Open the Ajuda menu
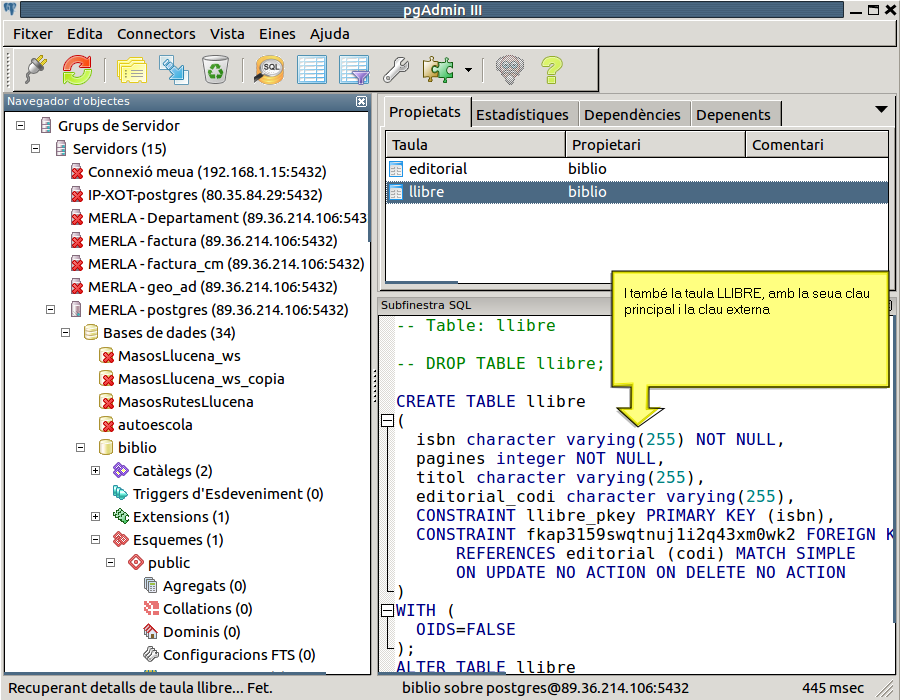The height and width of the screenshot is (700, 900). coord(329,34)
